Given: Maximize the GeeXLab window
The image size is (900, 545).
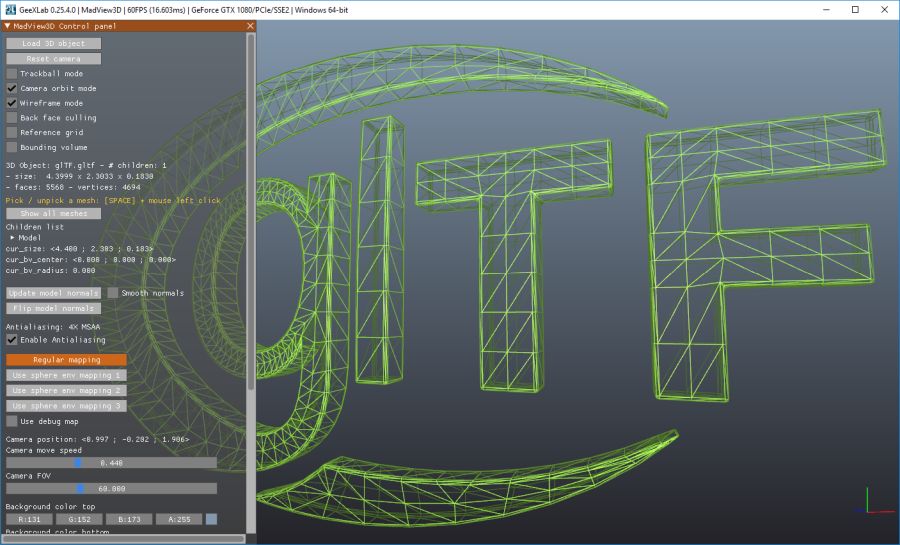Looking at the screenshot, I should (855, 10).
